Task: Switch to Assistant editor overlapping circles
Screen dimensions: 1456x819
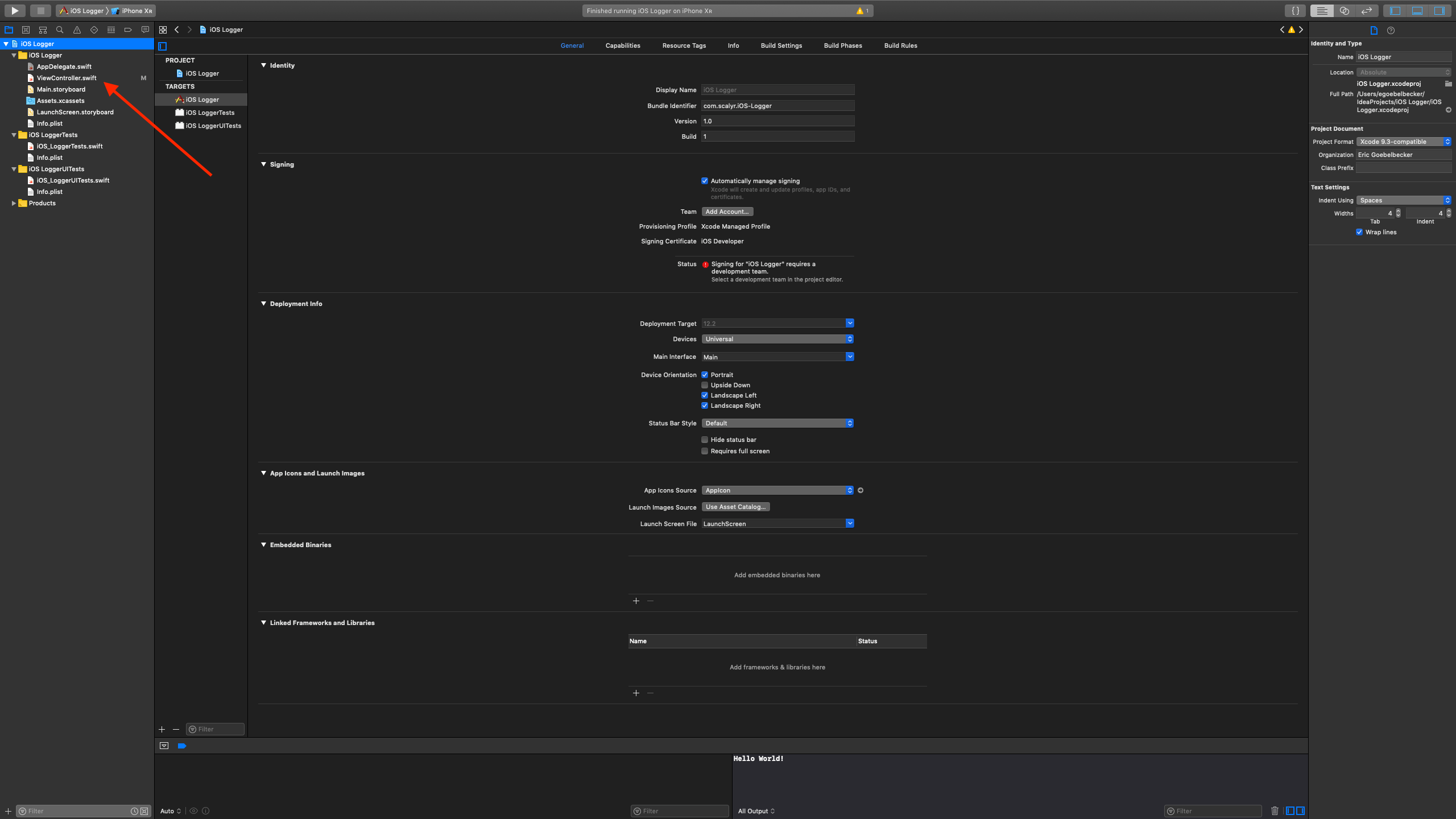Action: pyautogui.click(x=1344, y=10)
